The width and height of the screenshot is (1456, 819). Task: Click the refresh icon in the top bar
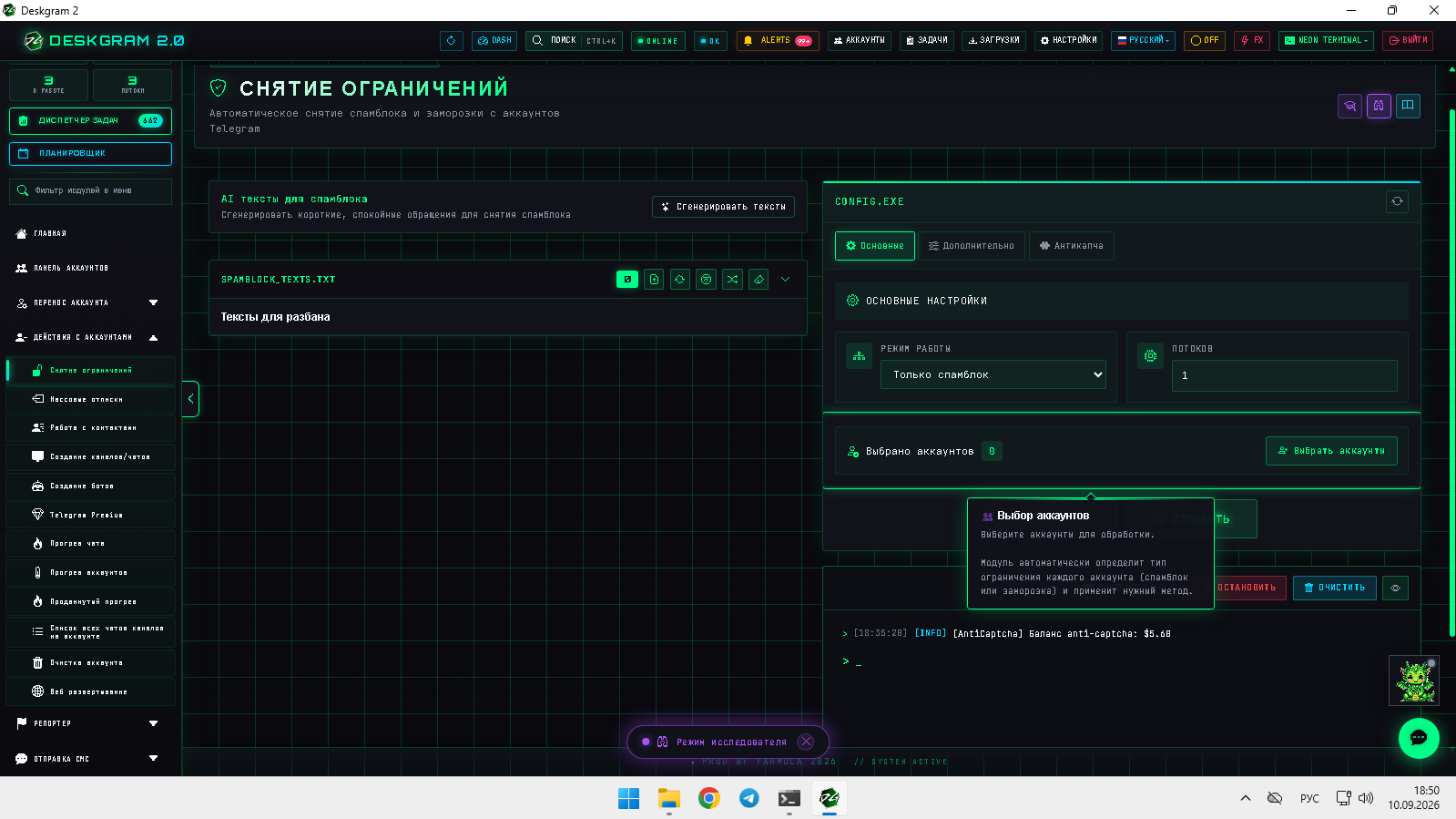point(451,41)
